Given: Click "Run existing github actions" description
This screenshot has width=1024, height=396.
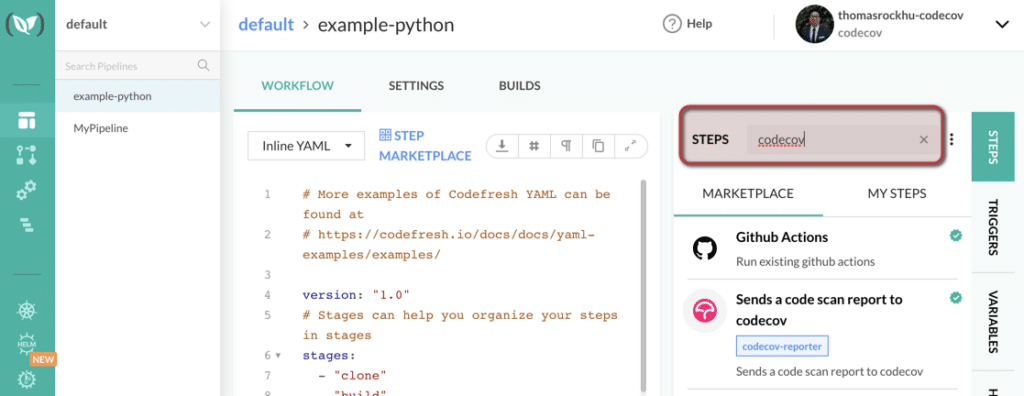Looking at the screenshot, I should tap(805, 262).
